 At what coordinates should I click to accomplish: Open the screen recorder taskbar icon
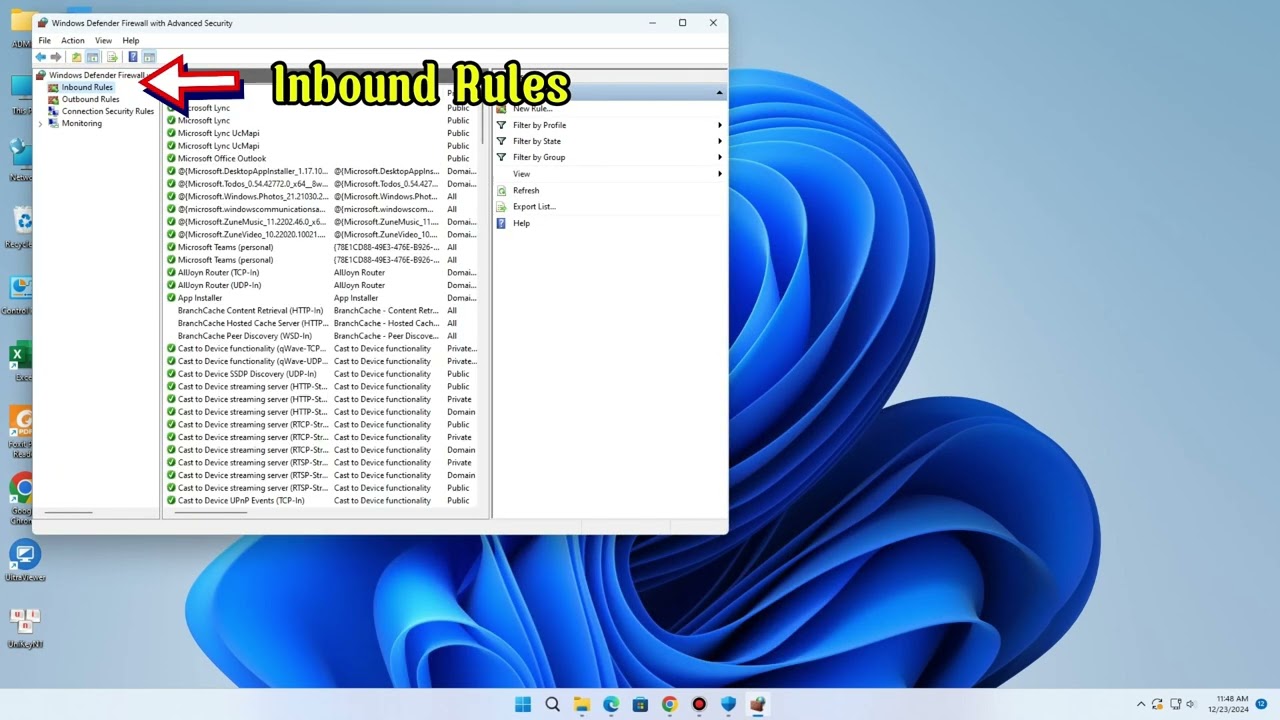coord(699,704)
